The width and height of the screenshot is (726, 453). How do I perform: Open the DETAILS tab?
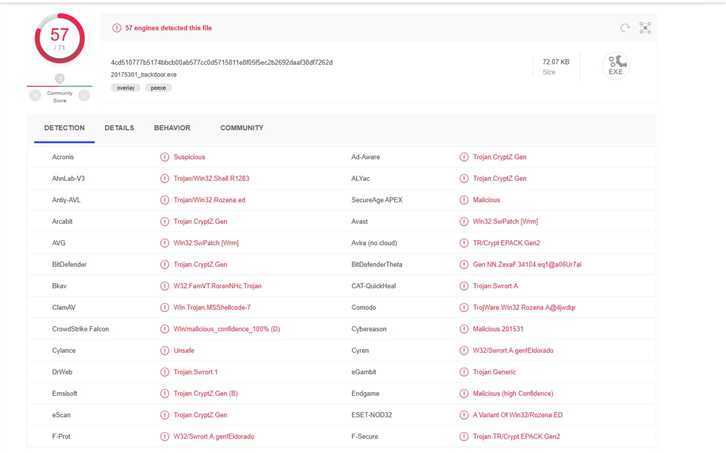(x=119, y=128)
